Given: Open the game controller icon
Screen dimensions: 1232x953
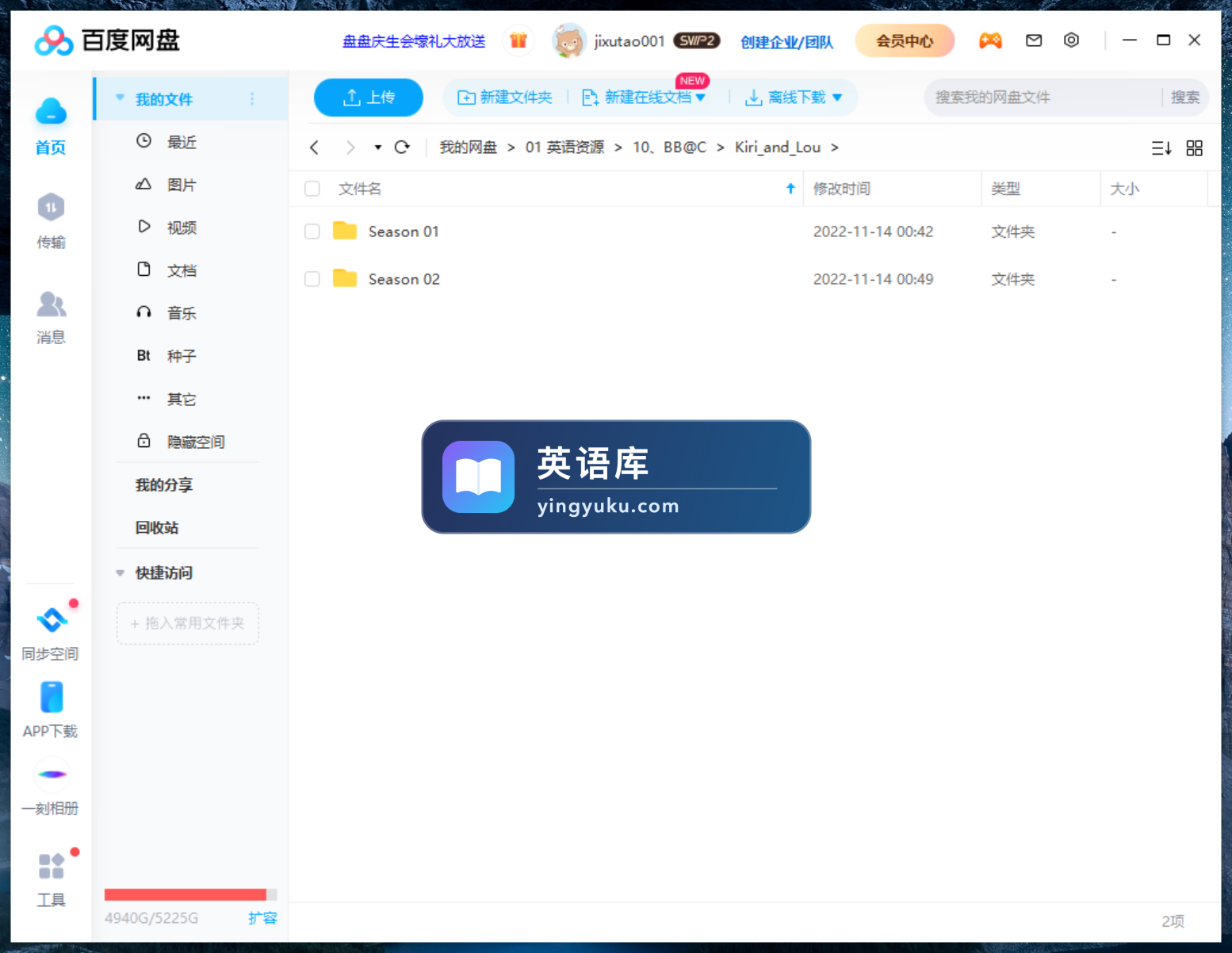Looking at the screenshot, I should (x=990, y=40).
